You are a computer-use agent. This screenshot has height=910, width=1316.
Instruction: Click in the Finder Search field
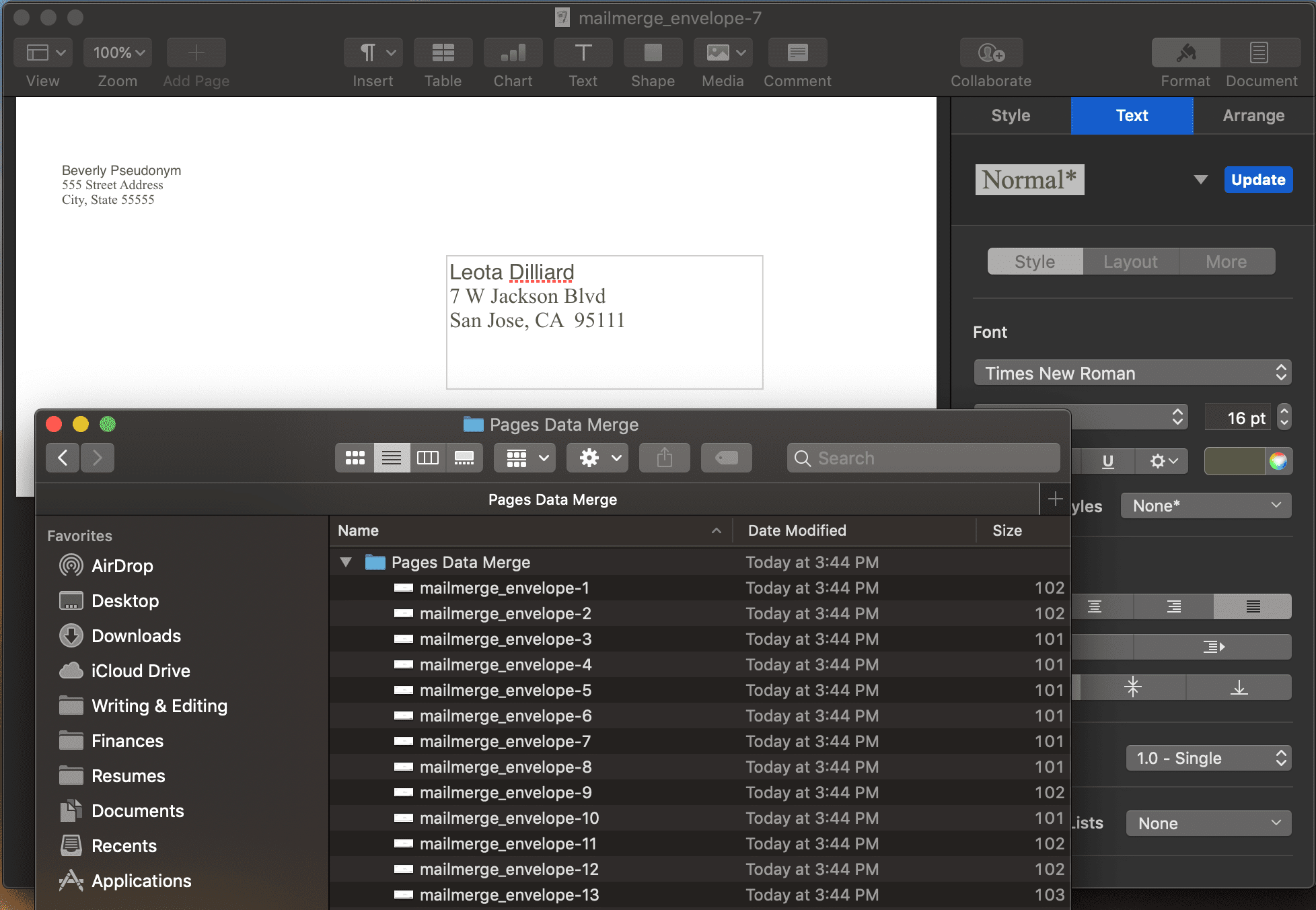[923, 458]
